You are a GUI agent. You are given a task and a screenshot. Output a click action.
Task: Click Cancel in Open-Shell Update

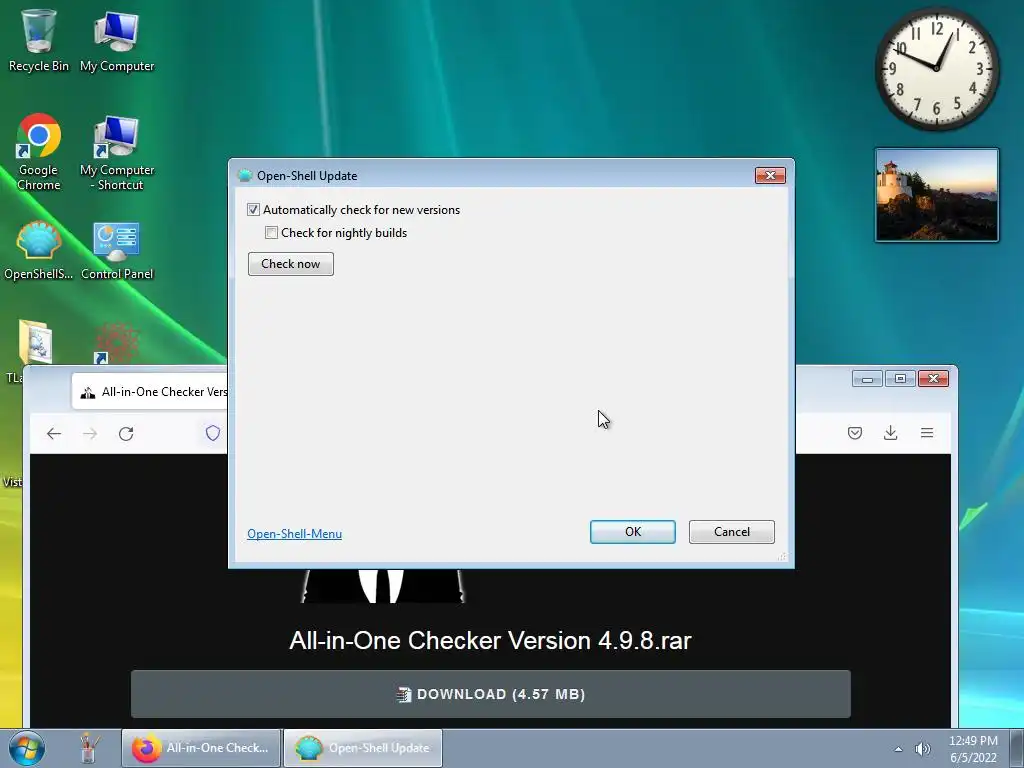coord(731,532)
